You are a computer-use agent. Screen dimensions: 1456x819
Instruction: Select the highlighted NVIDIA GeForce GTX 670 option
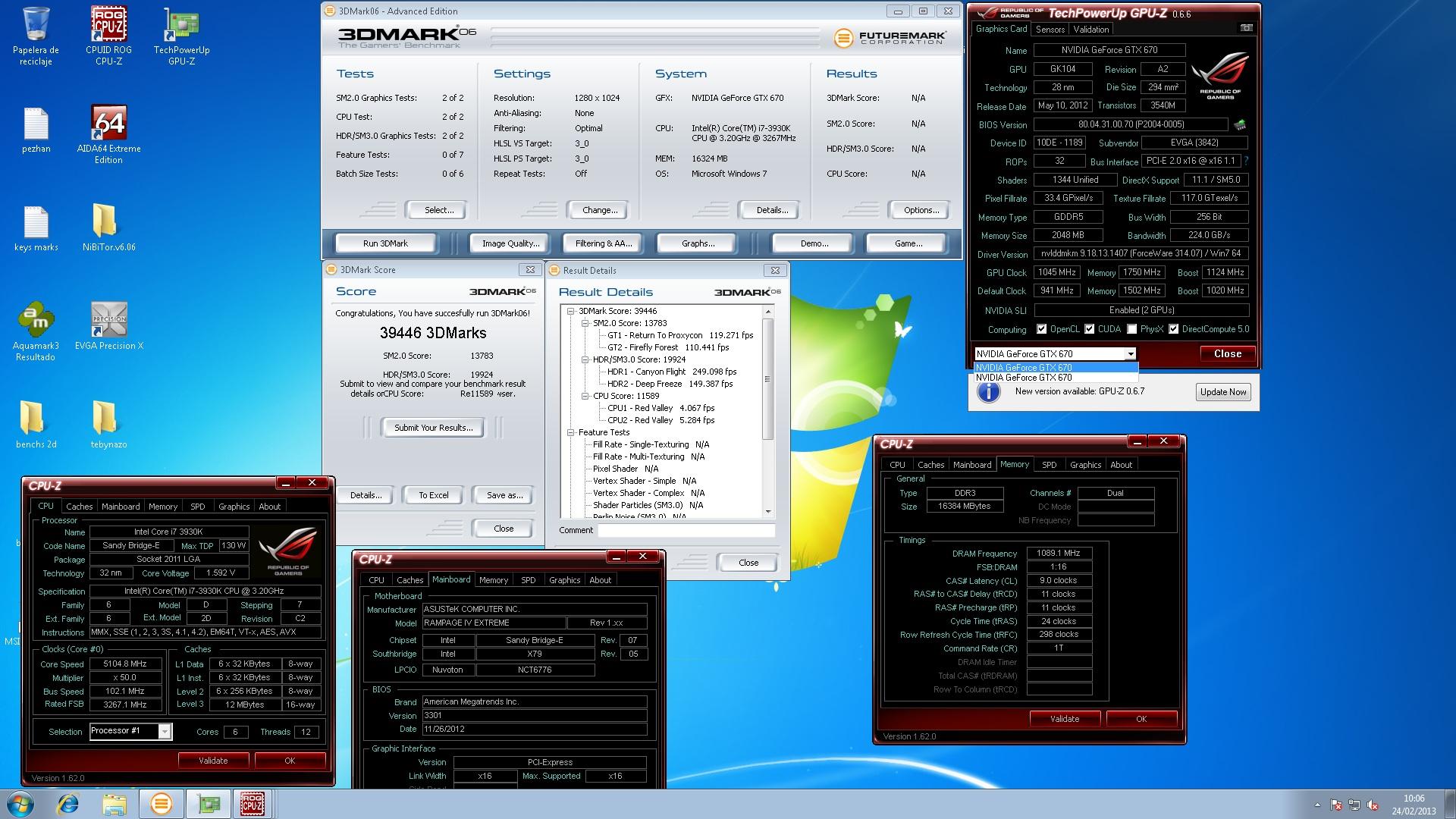(1056, 368)
